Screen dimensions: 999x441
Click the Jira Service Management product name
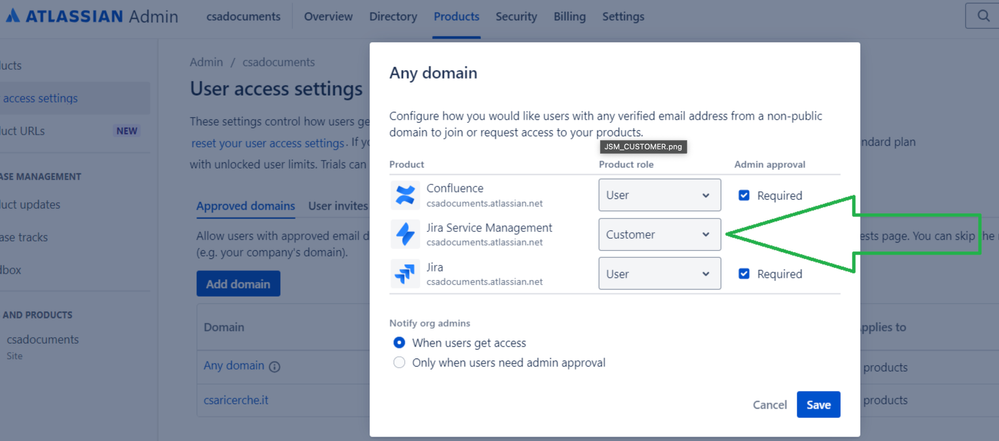pos(489,228)
